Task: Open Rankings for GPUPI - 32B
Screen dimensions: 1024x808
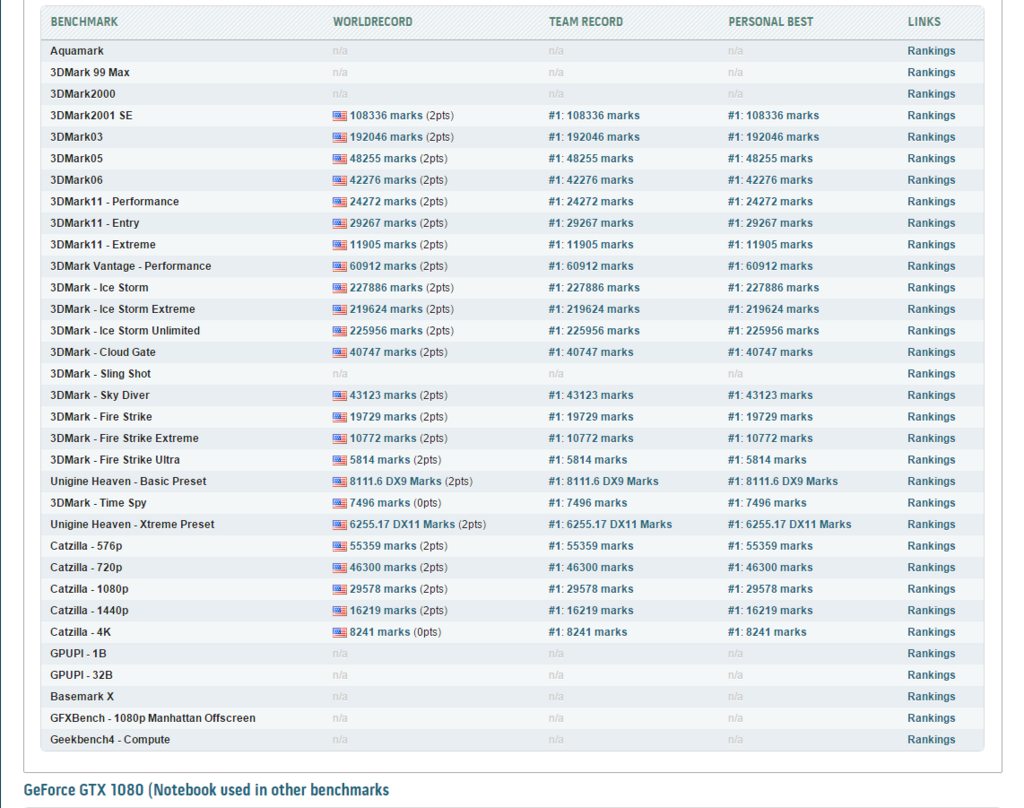Action: [x=931, y=675]
